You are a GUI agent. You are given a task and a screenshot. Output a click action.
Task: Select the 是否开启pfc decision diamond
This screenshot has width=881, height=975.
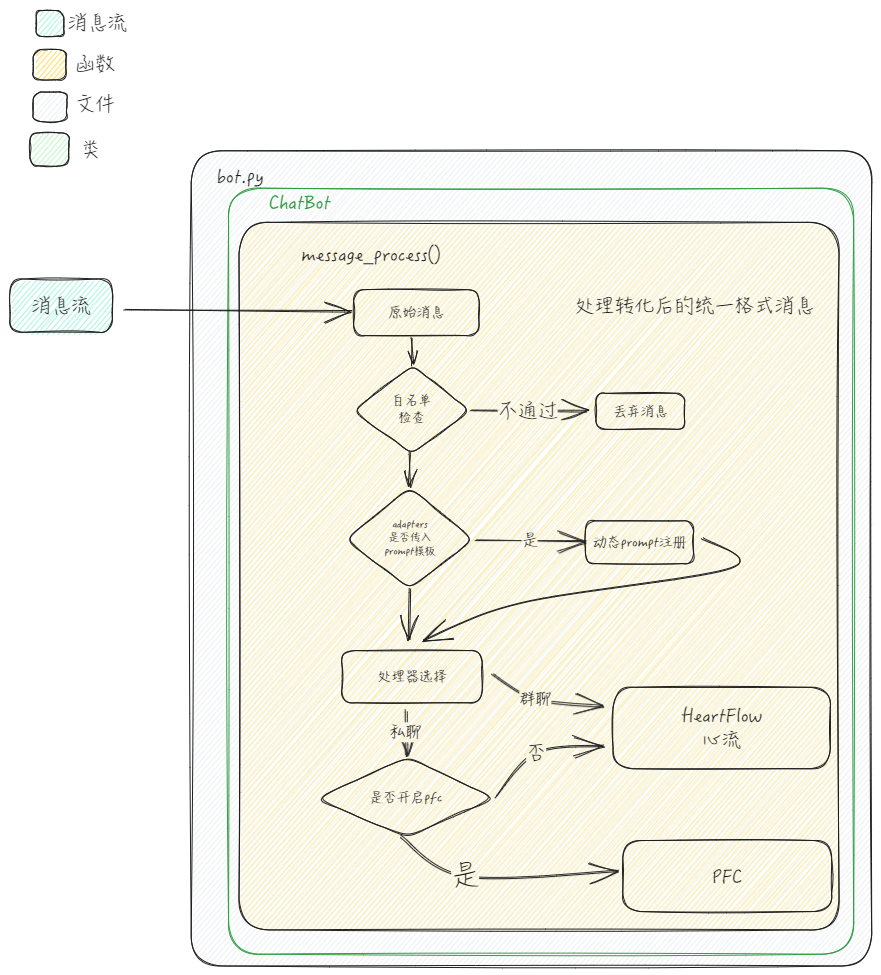pos(407,797)
